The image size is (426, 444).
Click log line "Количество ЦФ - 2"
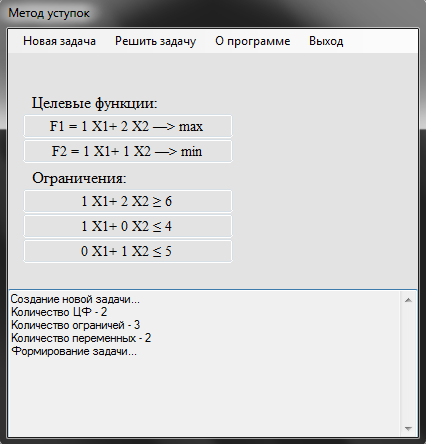tap(59, 312)
